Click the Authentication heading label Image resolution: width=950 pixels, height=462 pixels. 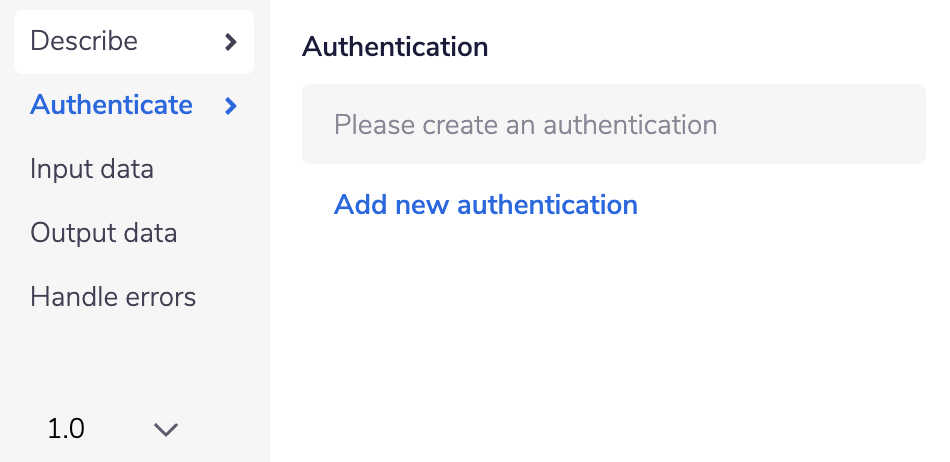pos(395,46)
